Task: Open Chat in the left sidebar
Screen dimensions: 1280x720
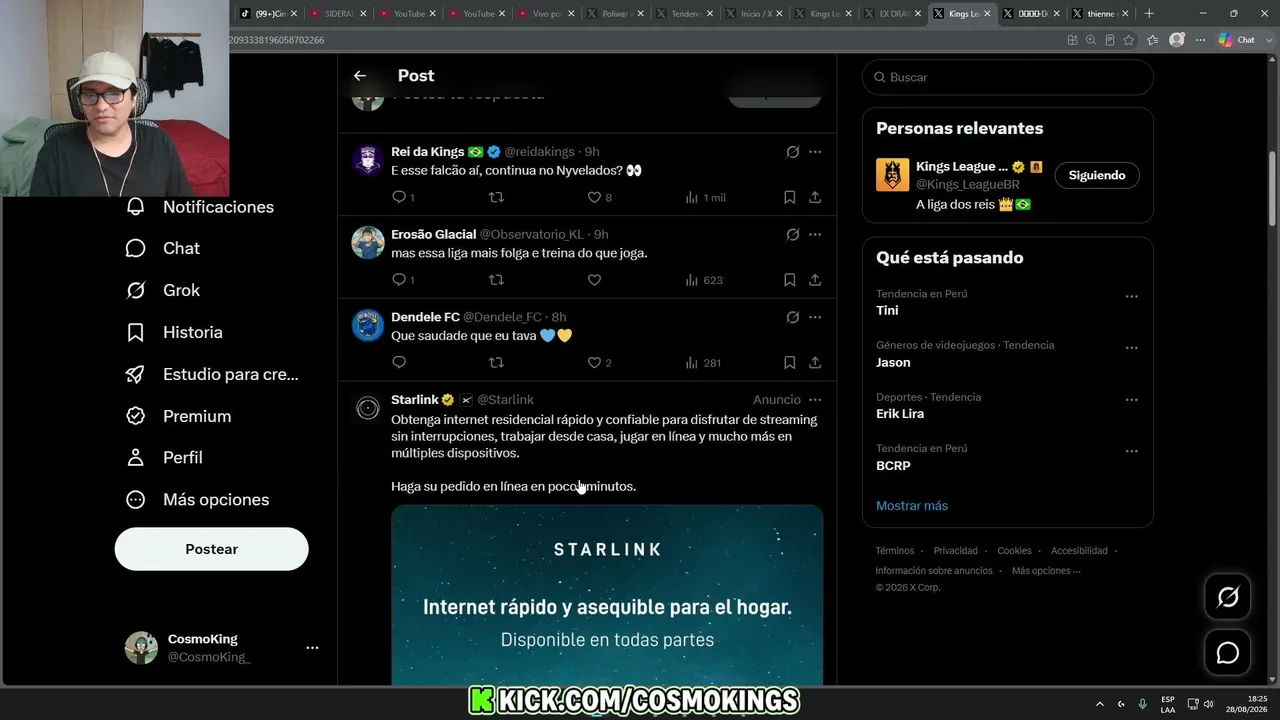Action: [162, 248]
